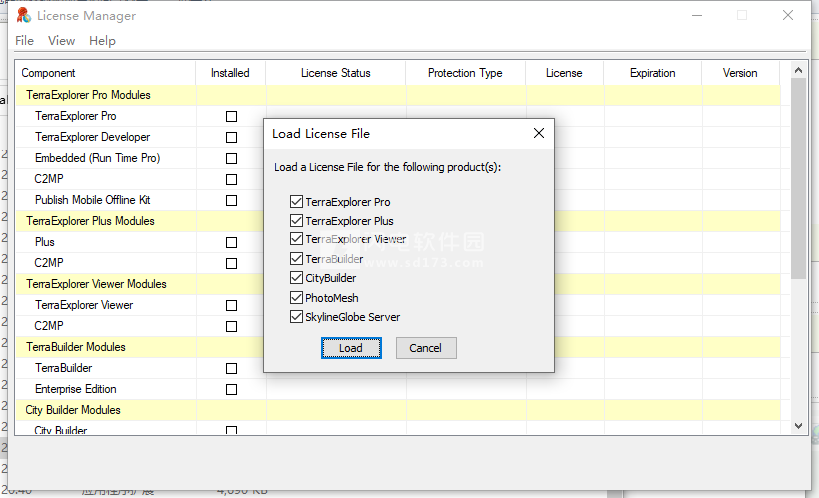Uncheck TerraBuilder in the dialog

tap(296, 259)
